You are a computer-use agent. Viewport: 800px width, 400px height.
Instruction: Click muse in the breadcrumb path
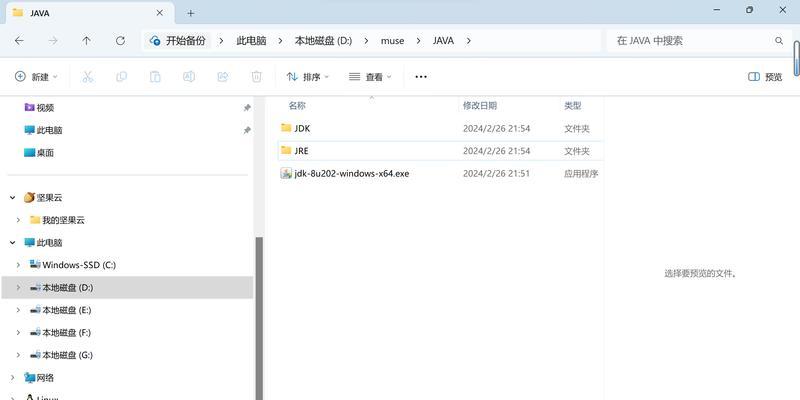click(x=392, y=41)
